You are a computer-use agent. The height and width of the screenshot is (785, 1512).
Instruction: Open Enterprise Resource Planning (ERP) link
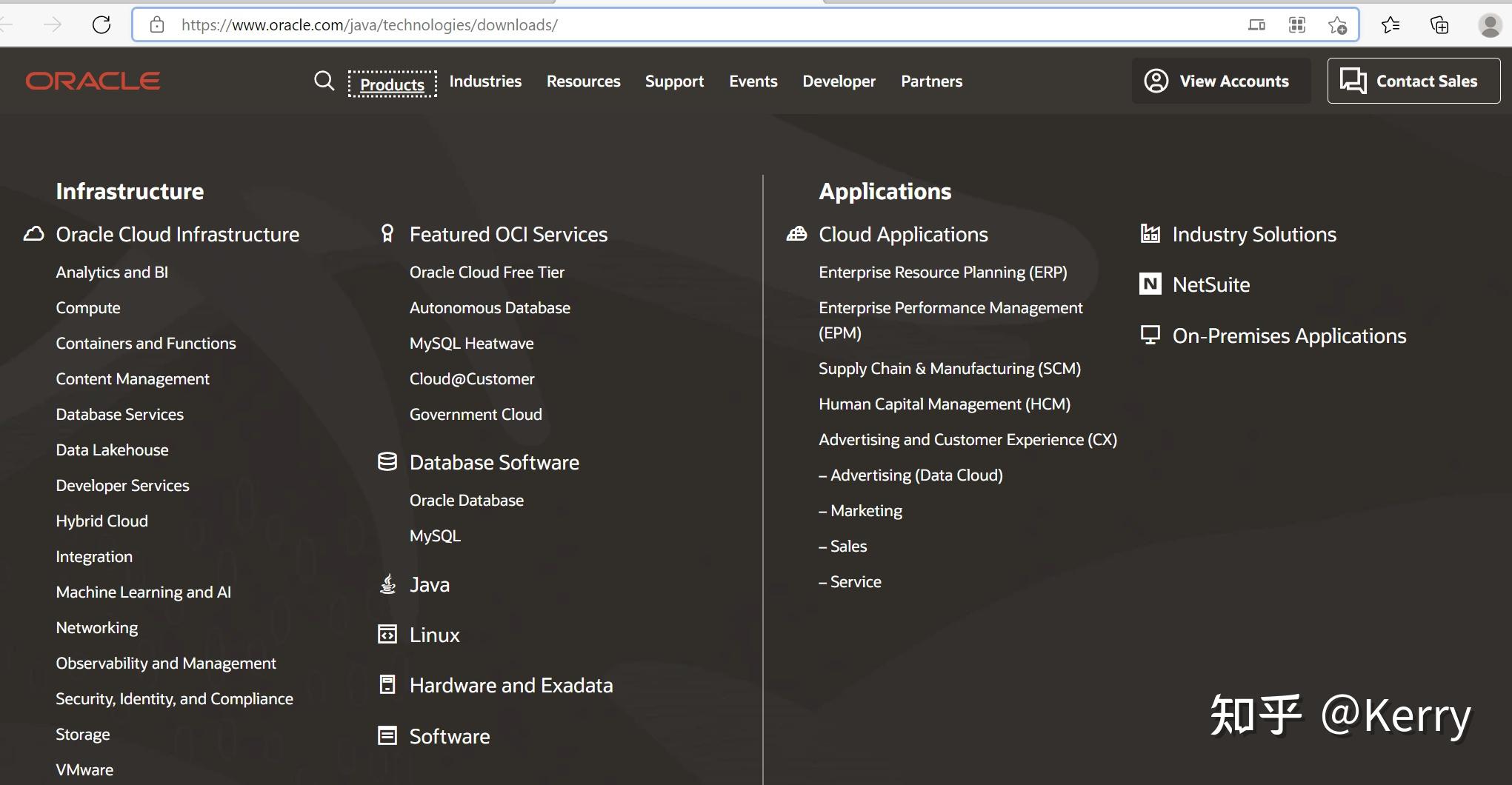click(x=943, y=272)
